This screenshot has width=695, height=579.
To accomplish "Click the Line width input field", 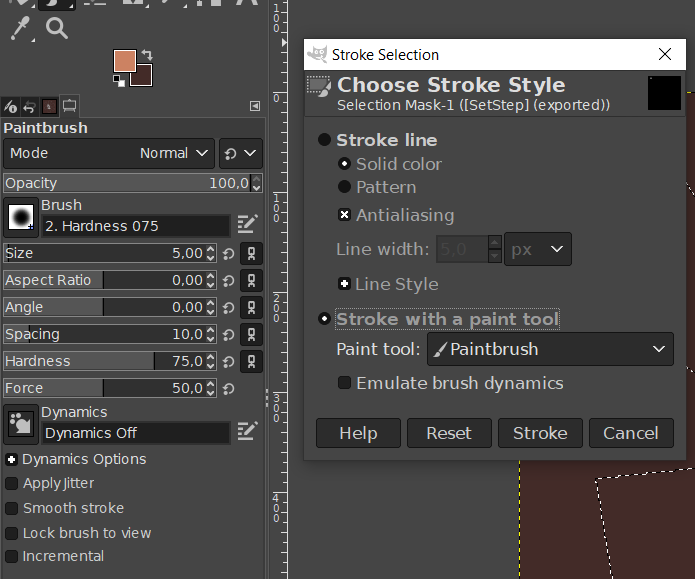I will coord(462,249).
